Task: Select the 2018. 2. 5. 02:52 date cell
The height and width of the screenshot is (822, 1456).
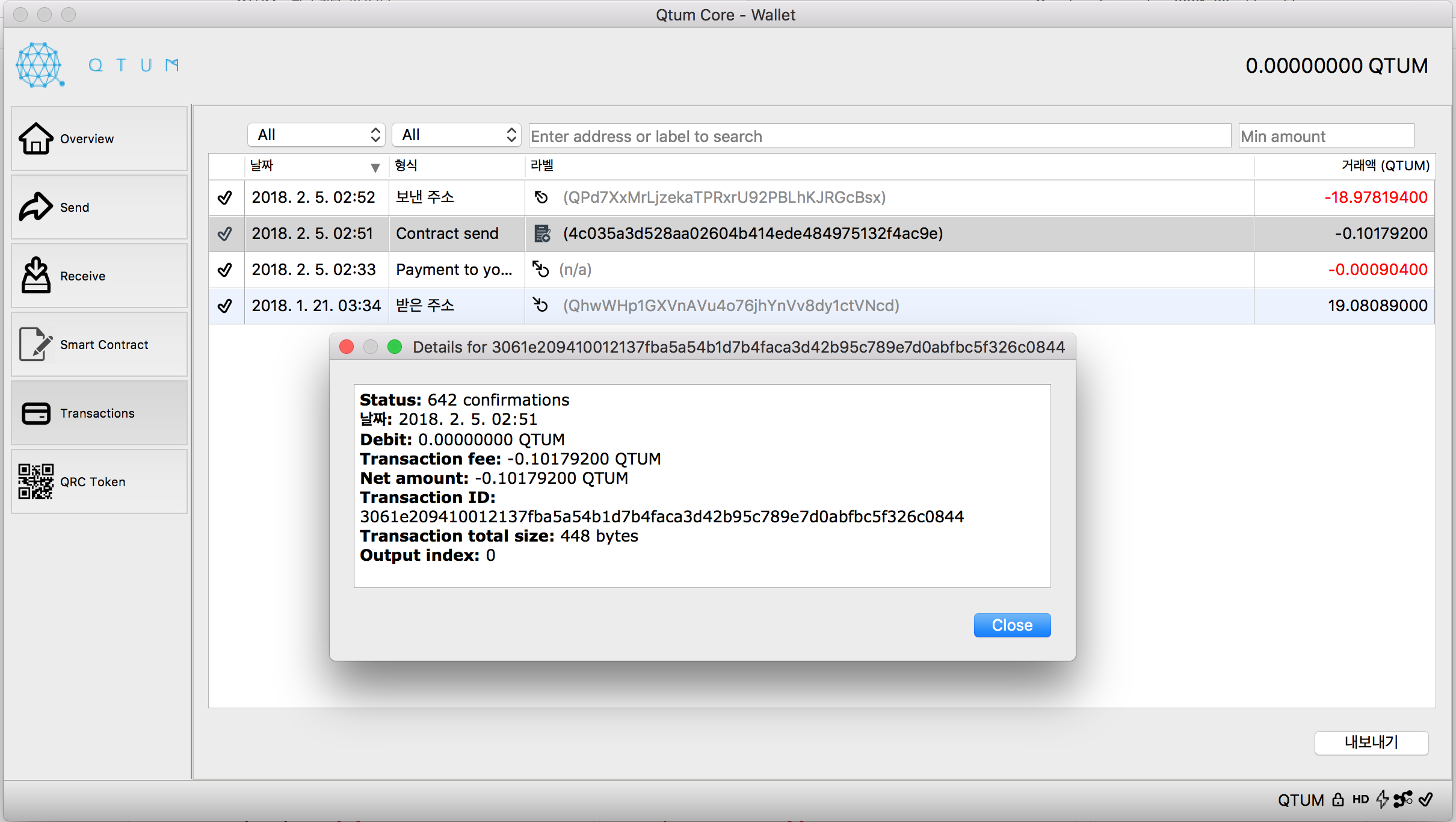Action: [x=316, y=197]
